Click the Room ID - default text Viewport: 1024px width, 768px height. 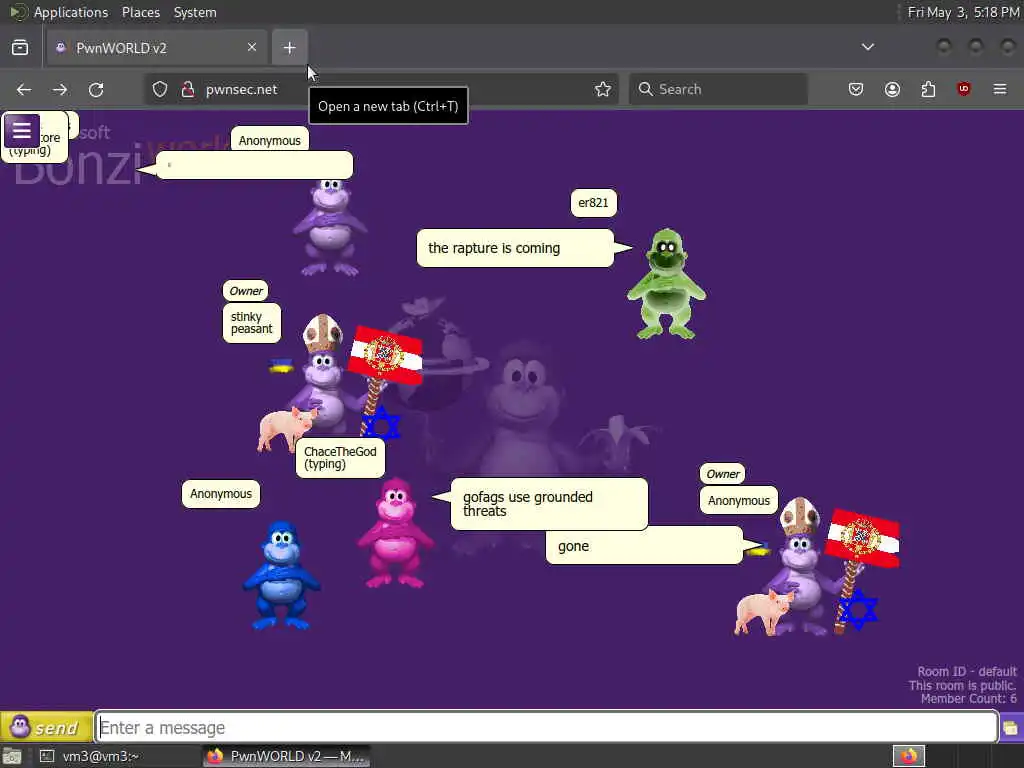point(967,671)
